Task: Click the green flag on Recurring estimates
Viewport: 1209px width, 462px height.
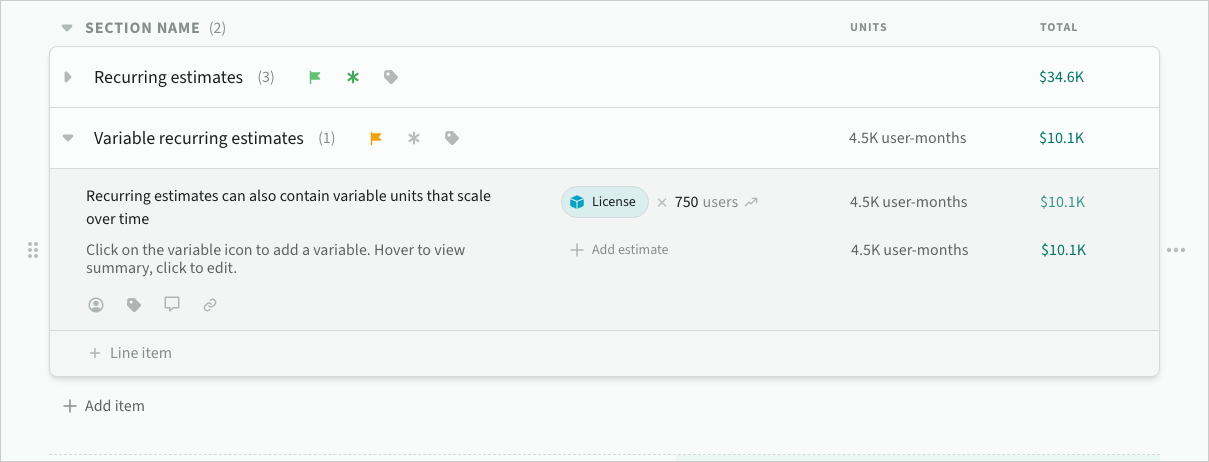Action: pyautogui.click(x=315, y=77)
